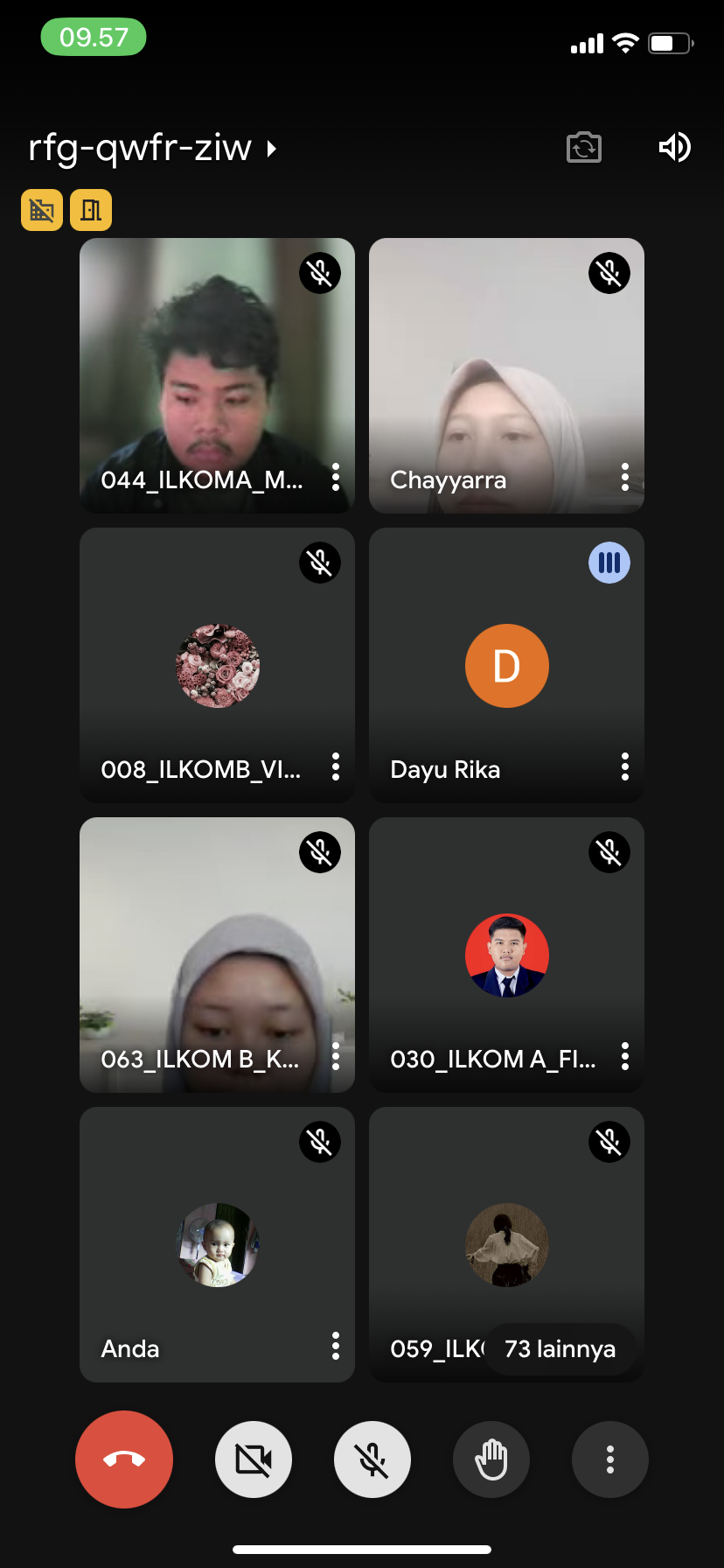Raise hand using the hand icon
Image resolution: width=724 pixels, height=1568 pixels.
pyautogui.click(x=491, y=1459)
